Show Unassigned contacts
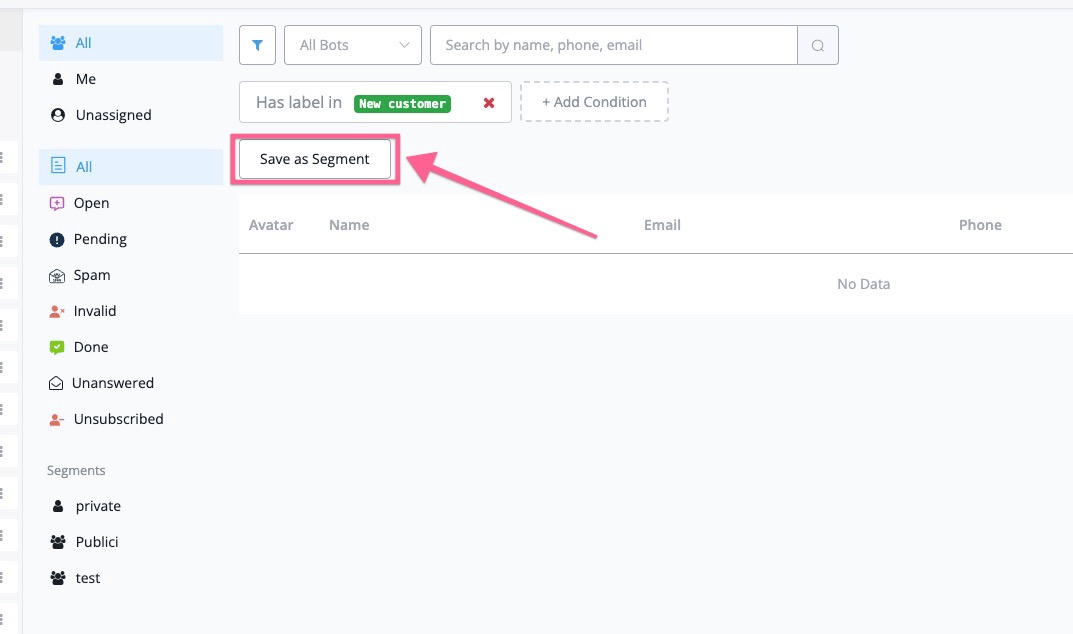1073x634 pixels. 113,115
